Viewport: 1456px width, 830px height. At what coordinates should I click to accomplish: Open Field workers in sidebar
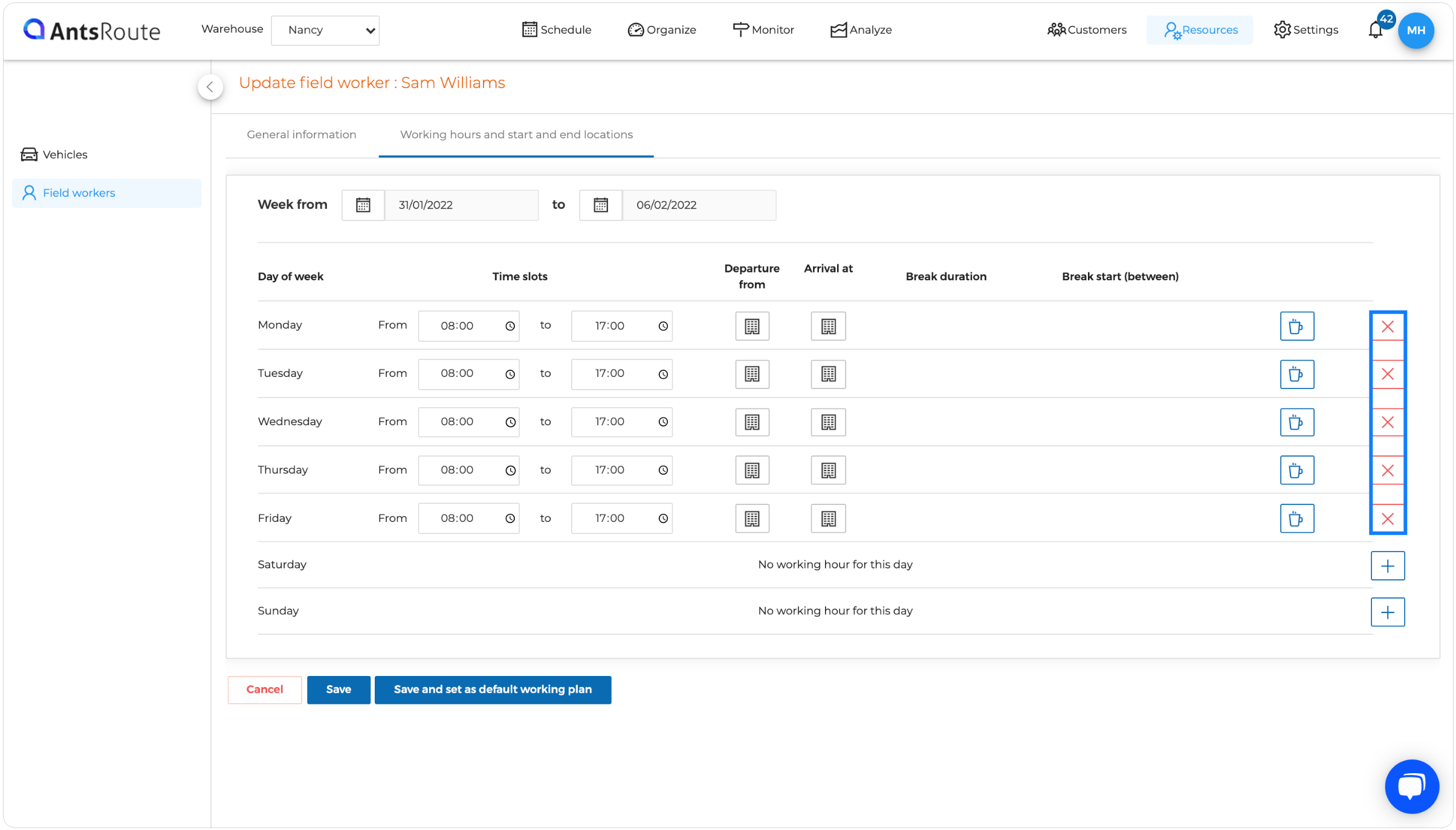[106, 193]
